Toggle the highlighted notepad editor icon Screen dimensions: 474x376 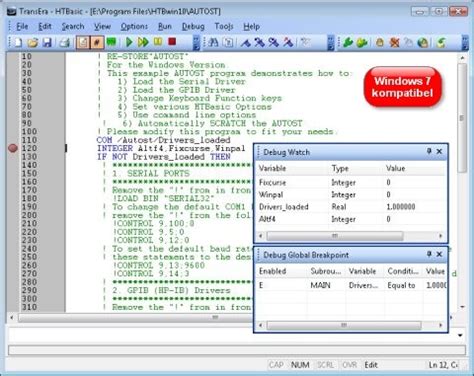[83, 42]
